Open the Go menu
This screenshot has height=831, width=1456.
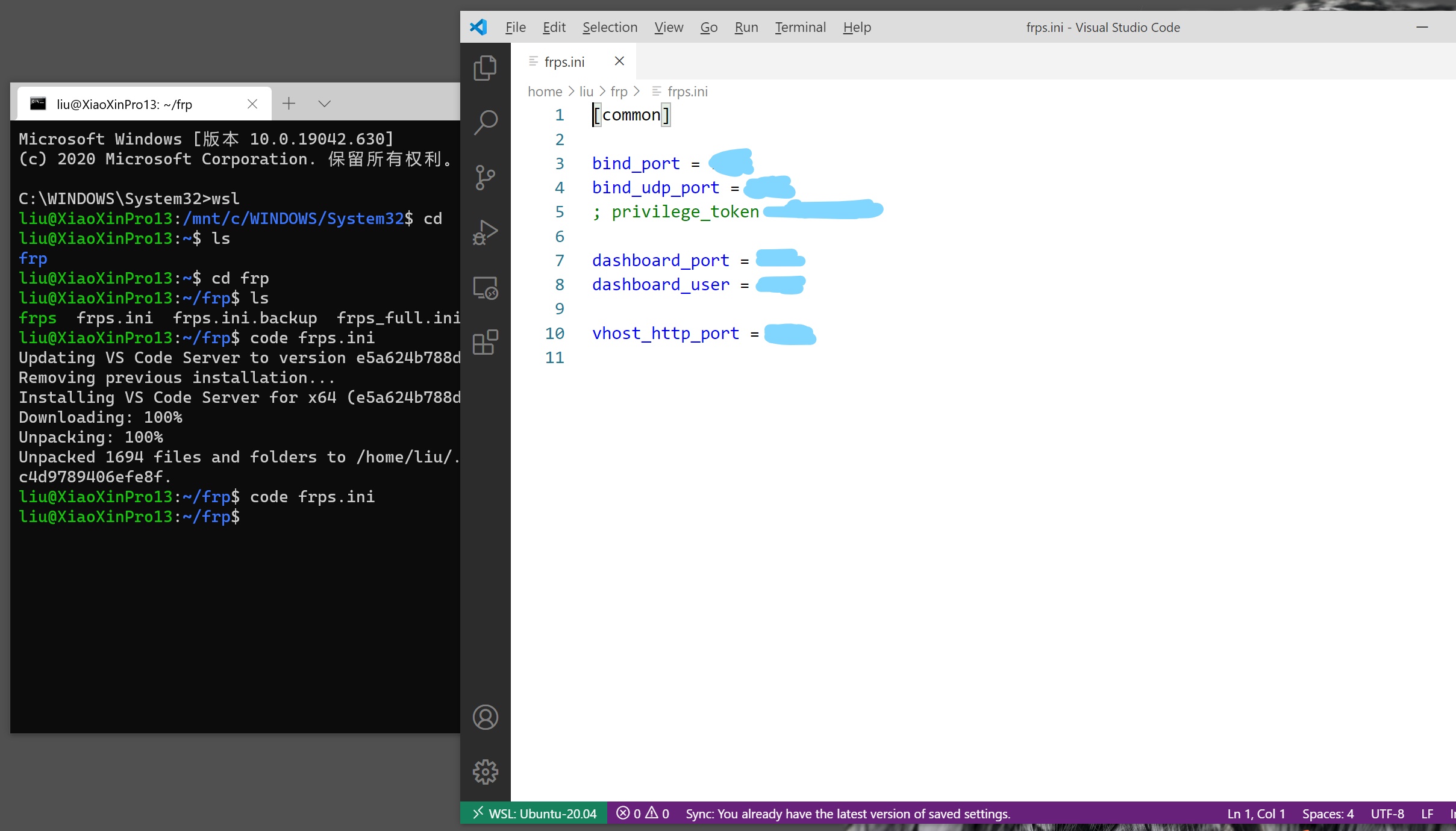pos(708,27)
